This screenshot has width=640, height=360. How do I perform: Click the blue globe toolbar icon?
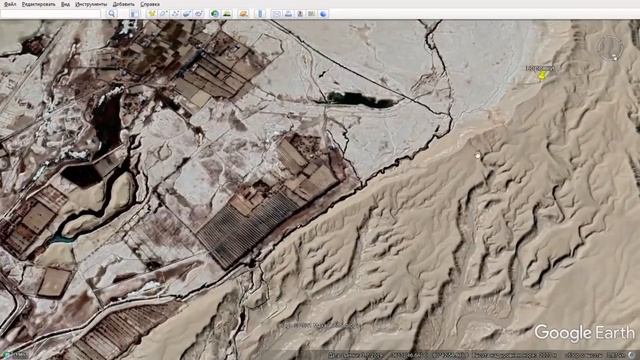(323, 14)
